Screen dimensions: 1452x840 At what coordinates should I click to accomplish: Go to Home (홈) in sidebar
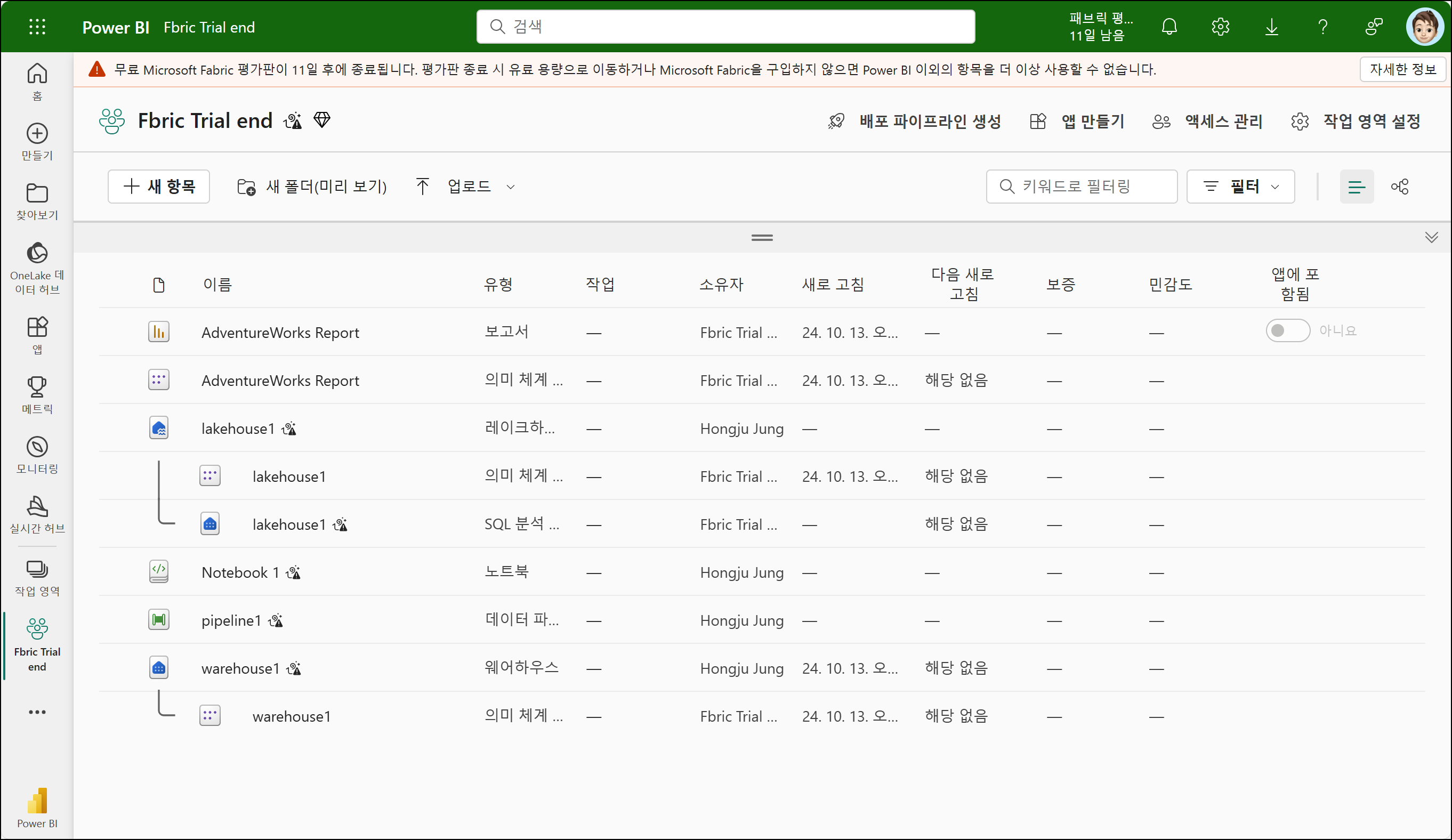pos(37,82)
